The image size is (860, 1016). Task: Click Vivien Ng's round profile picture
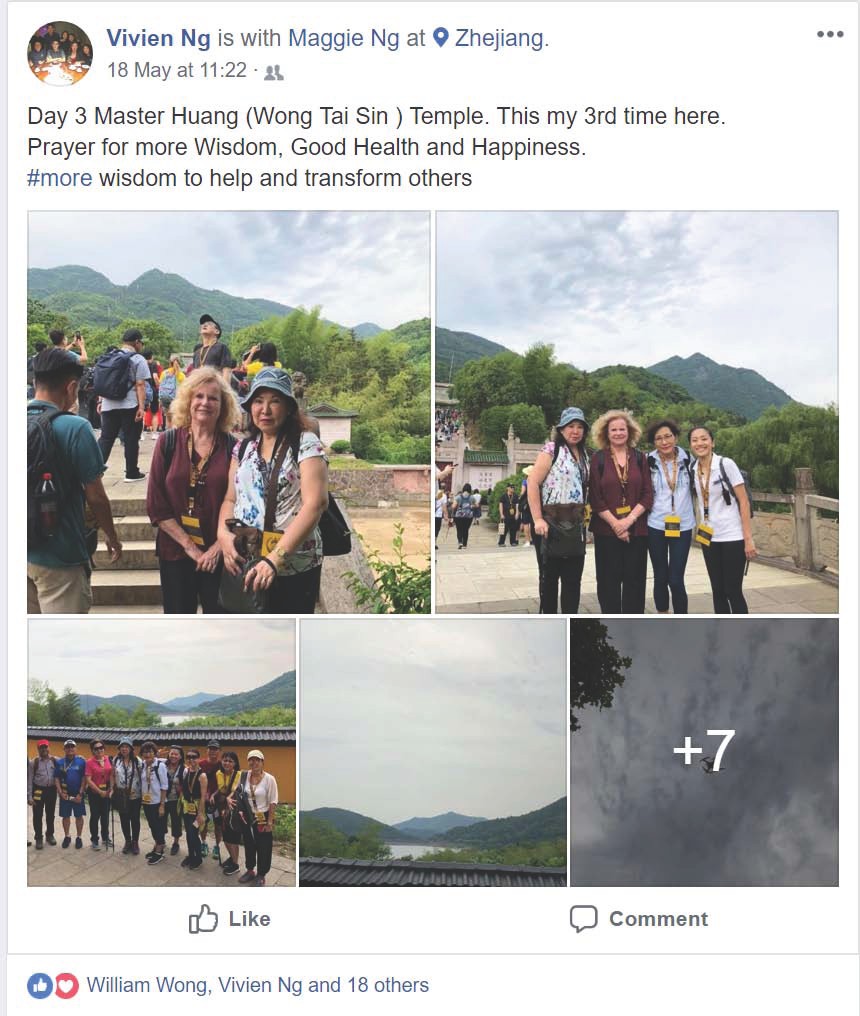click(60, 53)
